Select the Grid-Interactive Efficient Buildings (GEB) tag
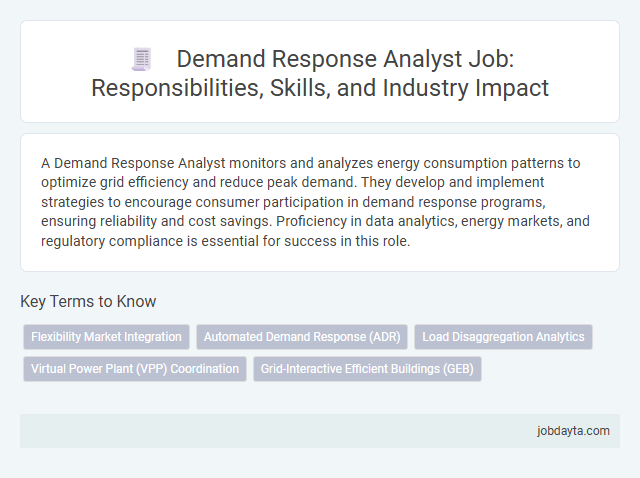Viewport: 640px width, 478px height. (367, 369)
